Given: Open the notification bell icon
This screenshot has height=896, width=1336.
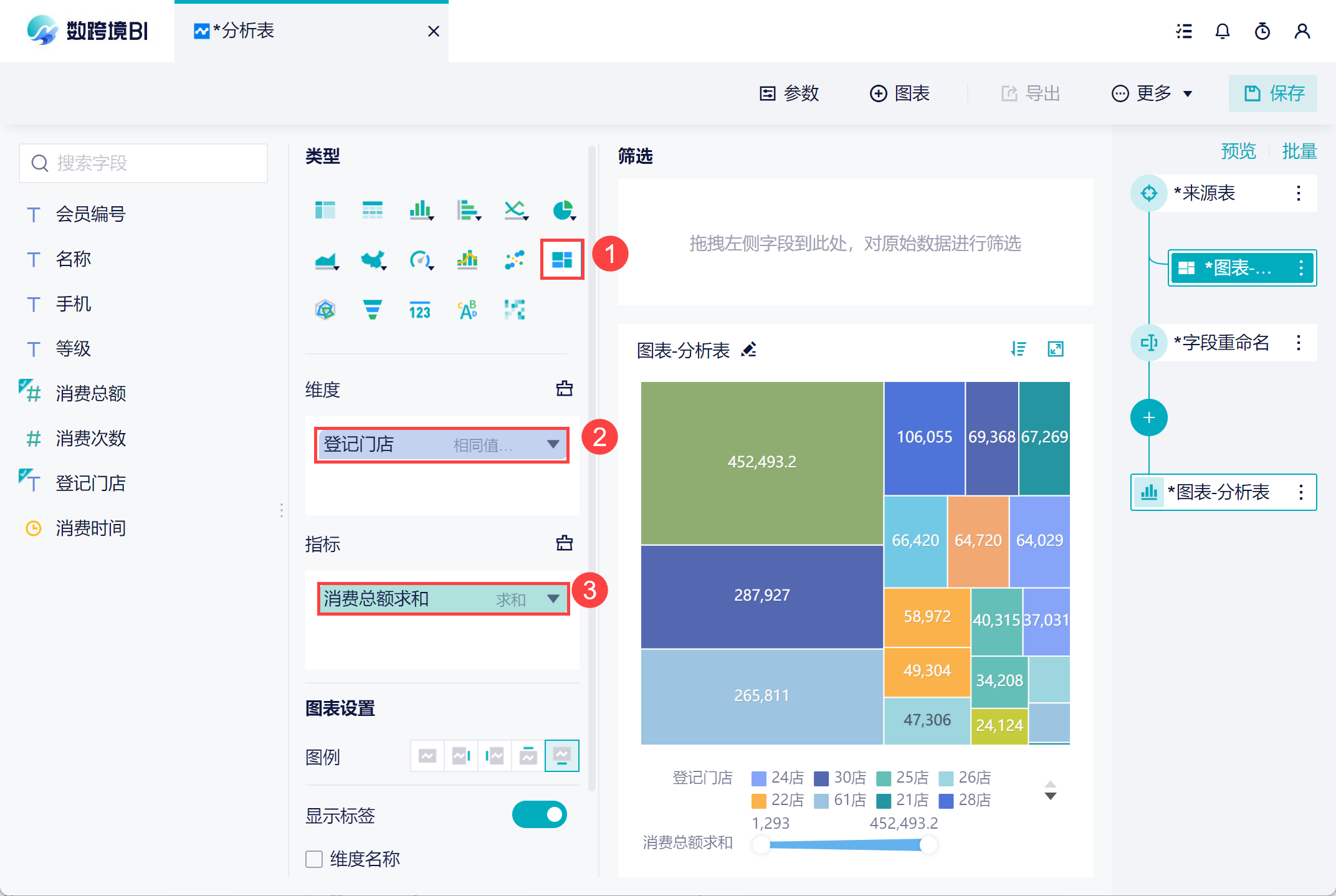Looking at the screenshot, I should [x=1222, y=31].
